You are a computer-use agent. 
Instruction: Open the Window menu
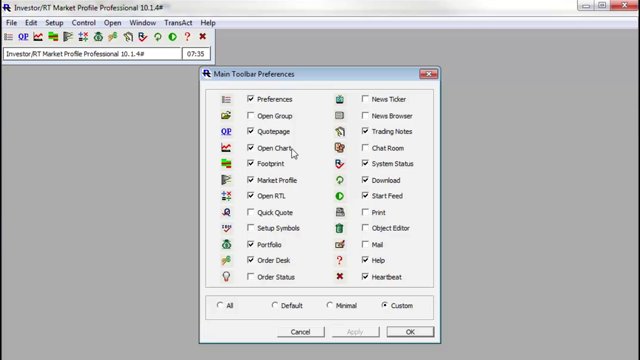[x=142, y=23]
